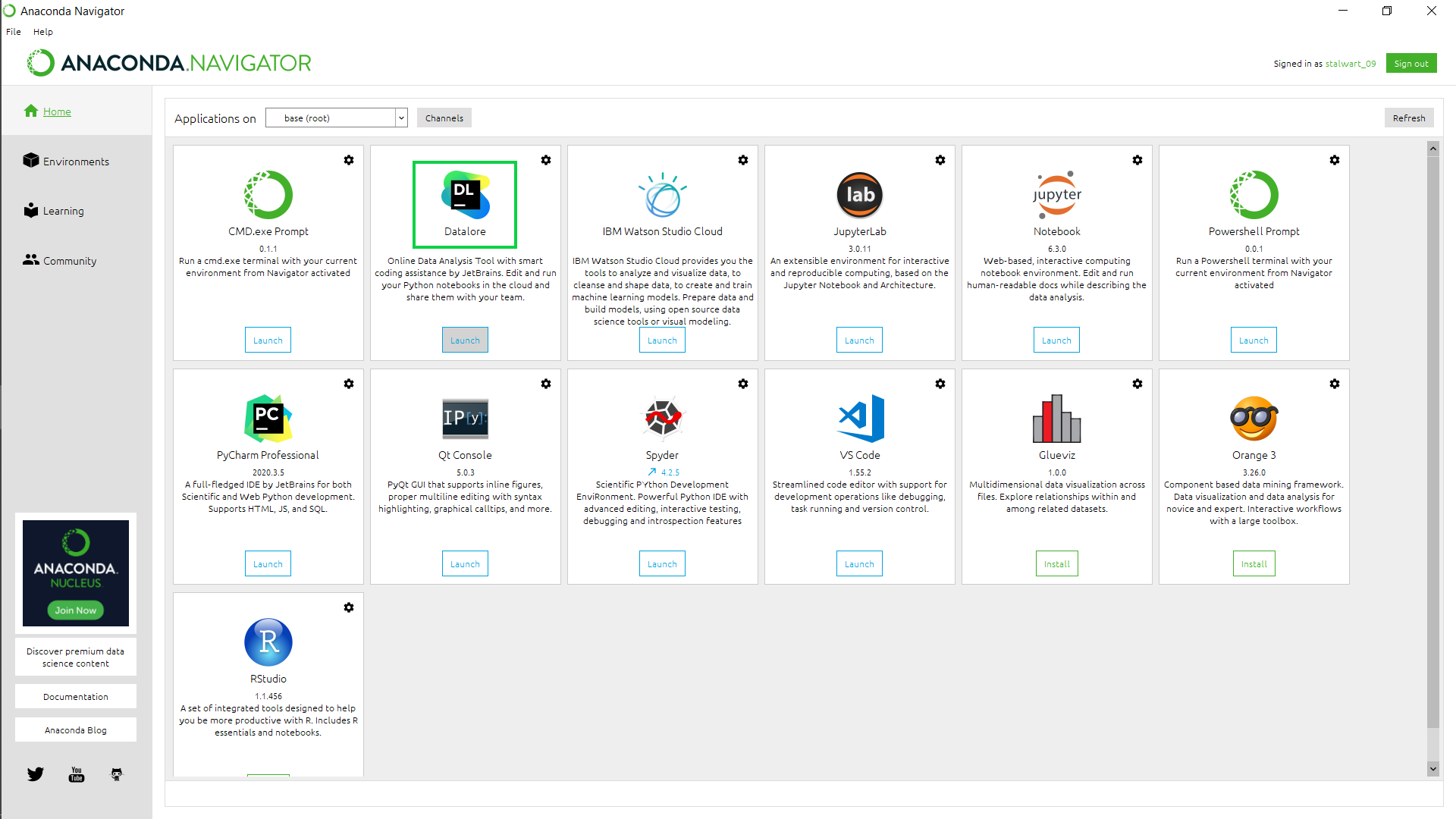Launch JupyterLab

[859, 340]
